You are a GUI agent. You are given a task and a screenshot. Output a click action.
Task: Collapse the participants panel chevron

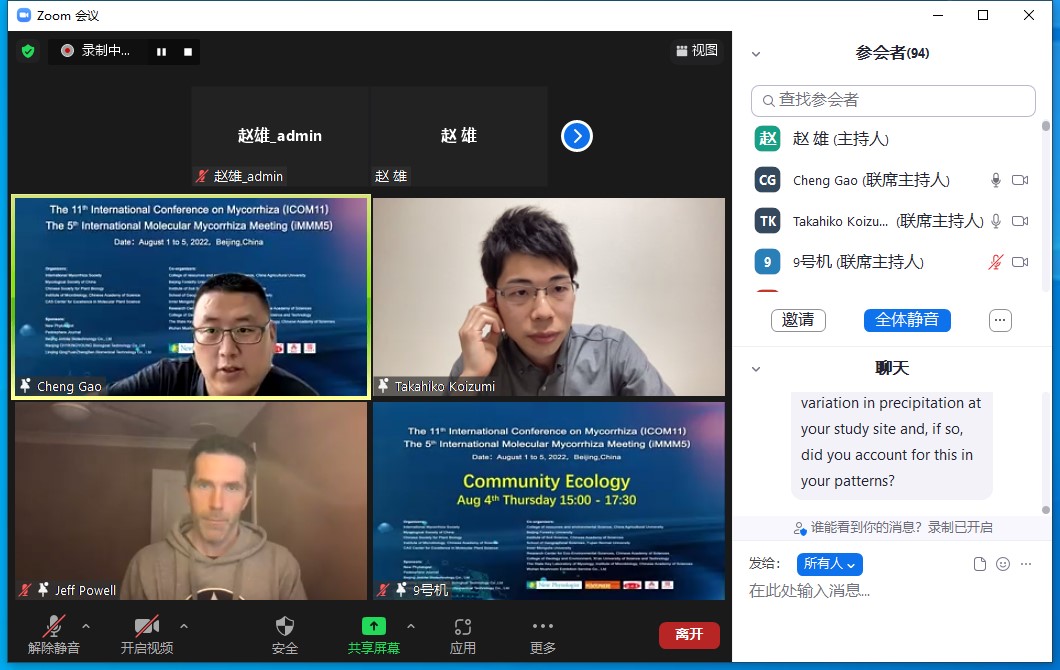(x=756, y=54)
